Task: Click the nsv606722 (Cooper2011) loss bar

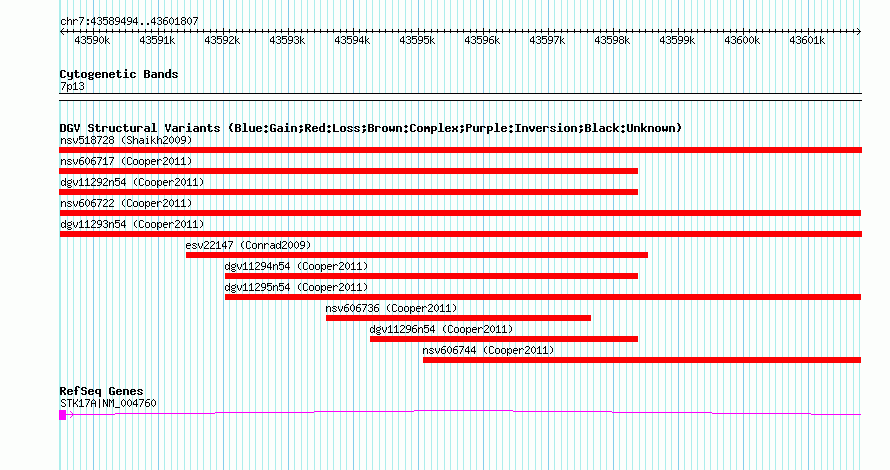Action: pos(460,213)
